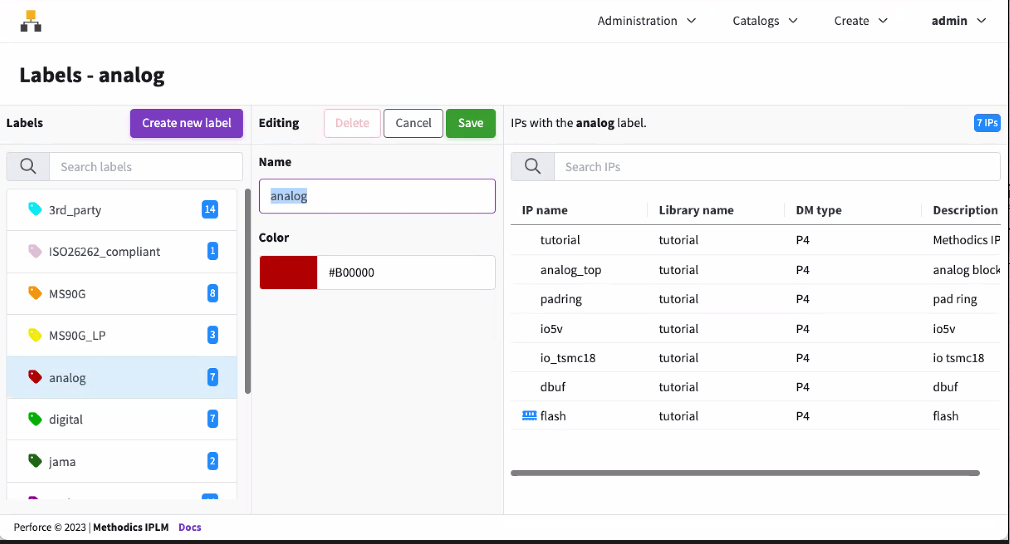Click the dark green jama tag icon

pos(35,462)
